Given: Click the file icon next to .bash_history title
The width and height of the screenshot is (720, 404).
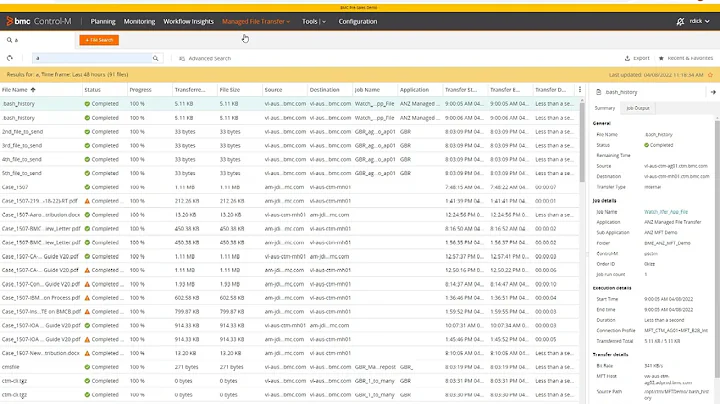Looking at the screenshot, I should coord(598,92).
